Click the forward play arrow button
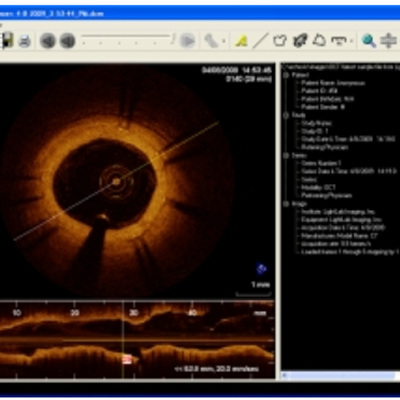400x400 pixels. (187, 41)
